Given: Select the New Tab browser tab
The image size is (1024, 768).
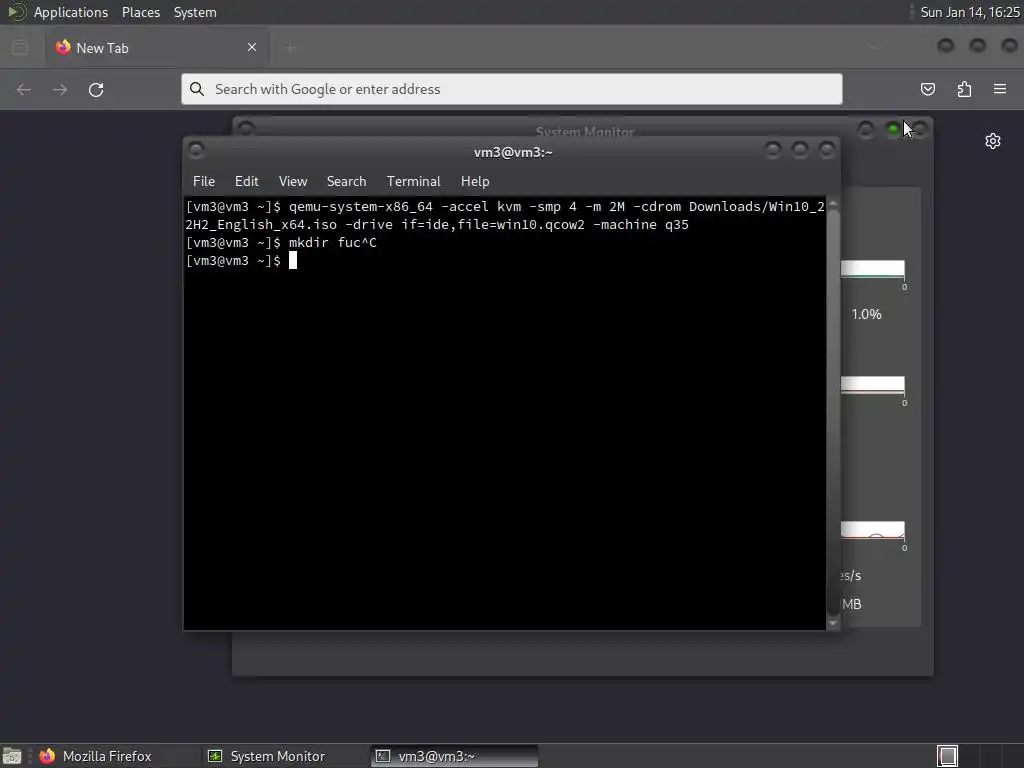Looking at the screenshot, I should coord(157,48).
